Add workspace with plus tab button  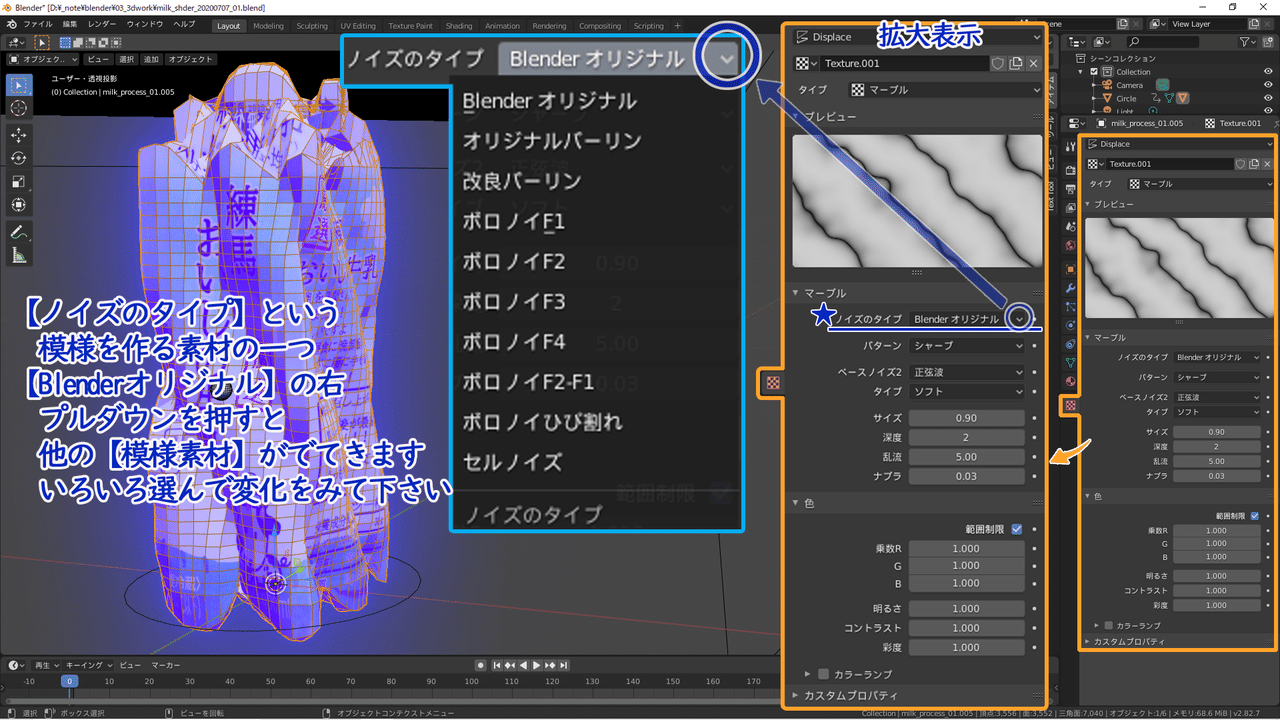(677, 26)
